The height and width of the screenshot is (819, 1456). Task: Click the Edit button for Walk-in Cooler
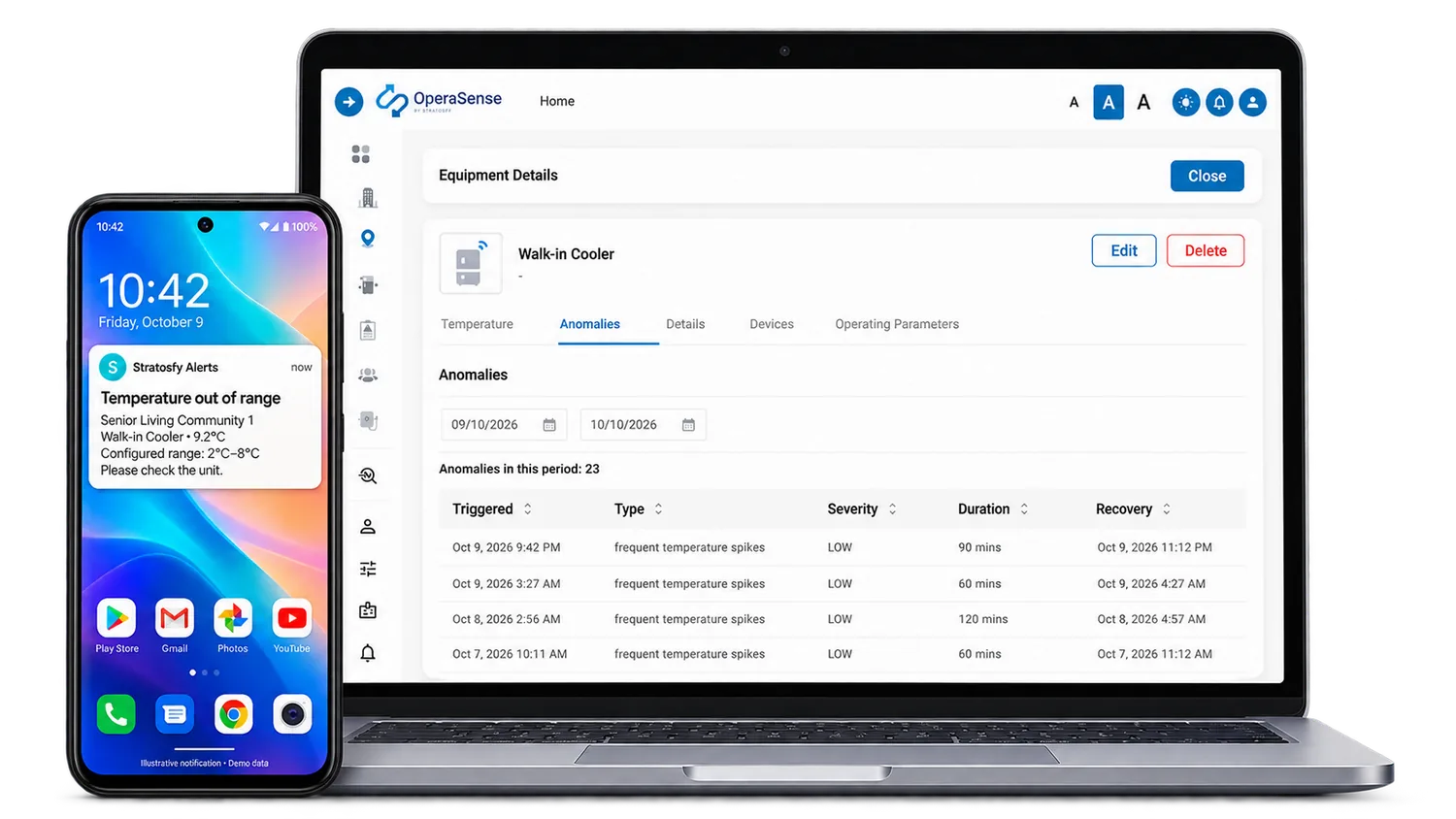pos(1124,250)
